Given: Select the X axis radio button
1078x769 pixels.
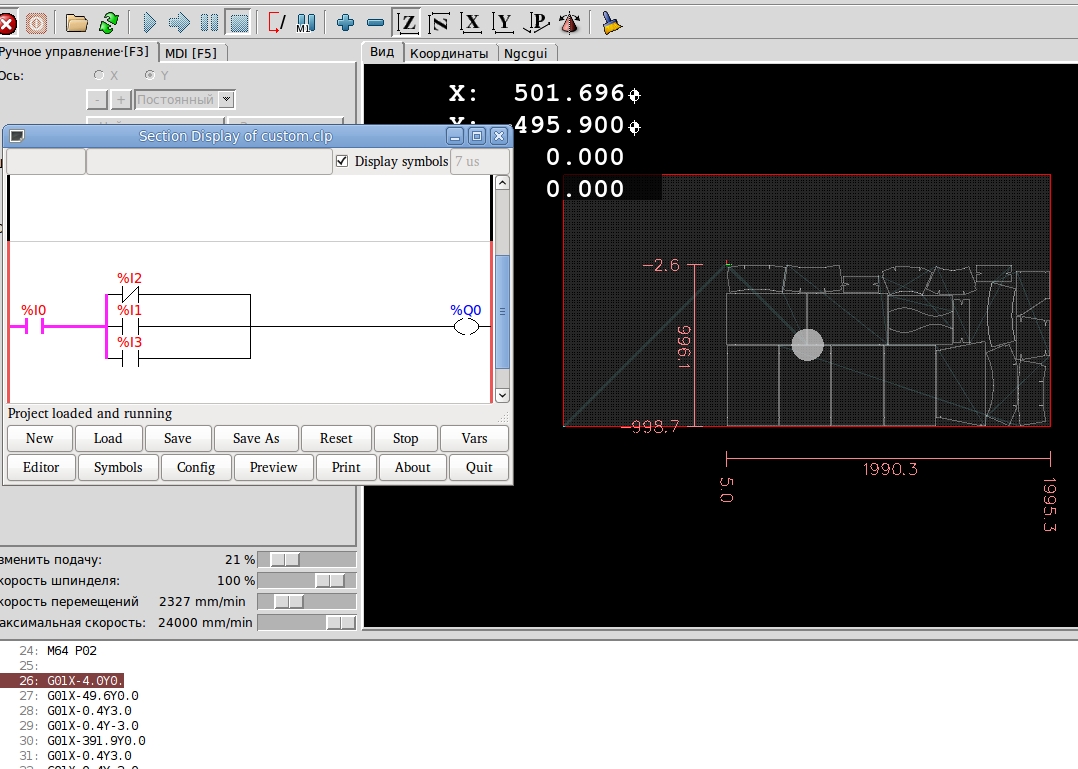Looking at the screenshot, I should 98,75.
